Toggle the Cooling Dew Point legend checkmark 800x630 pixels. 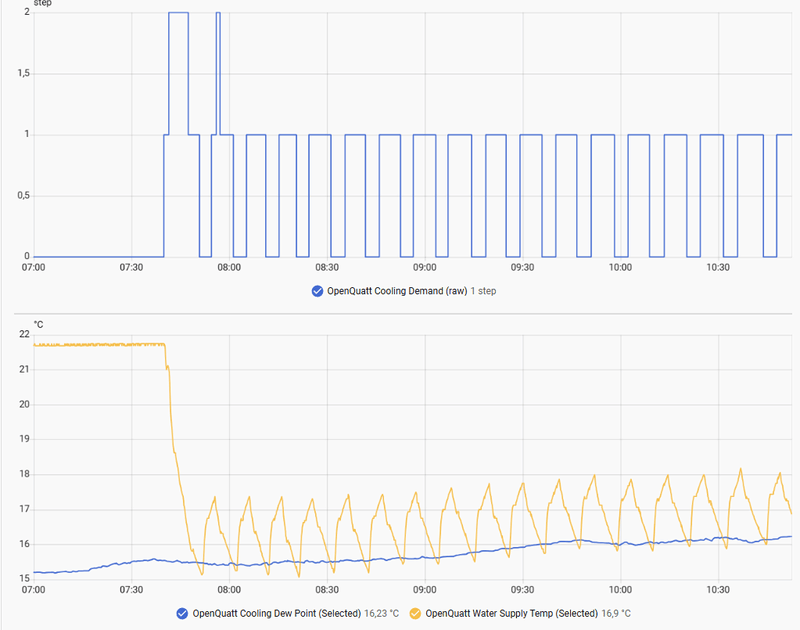pyautogui.click(x=182, y=614)
